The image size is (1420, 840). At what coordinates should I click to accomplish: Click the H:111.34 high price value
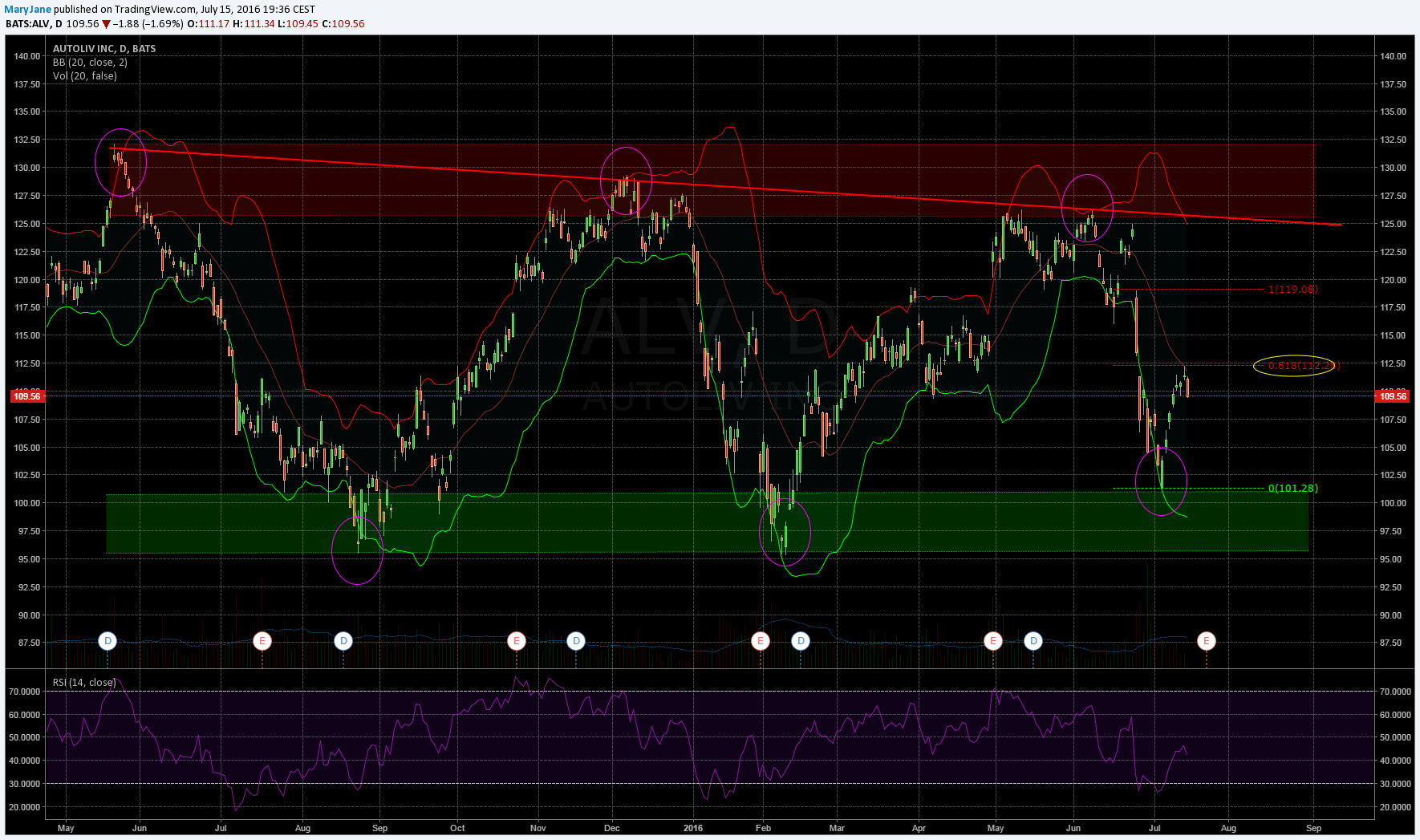[x=254, y=24]
